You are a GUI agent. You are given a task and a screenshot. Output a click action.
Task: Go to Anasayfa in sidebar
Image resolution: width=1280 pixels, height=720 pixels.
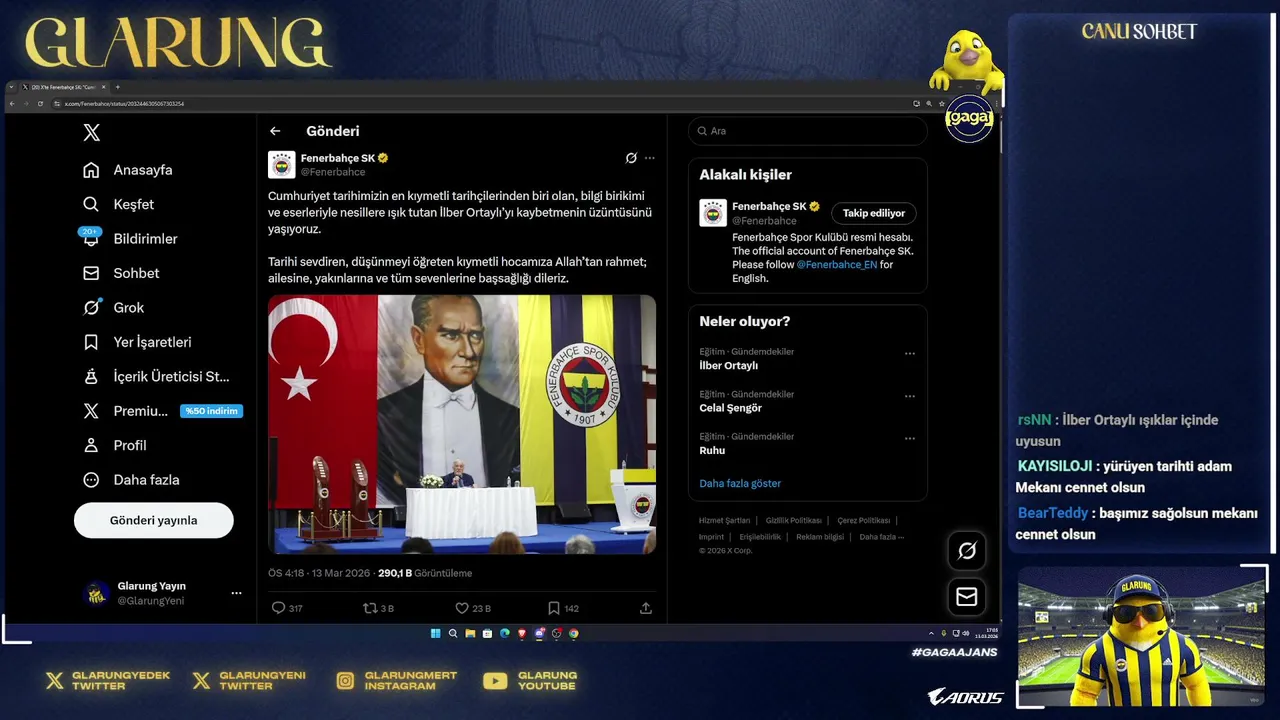click(127, 170)
